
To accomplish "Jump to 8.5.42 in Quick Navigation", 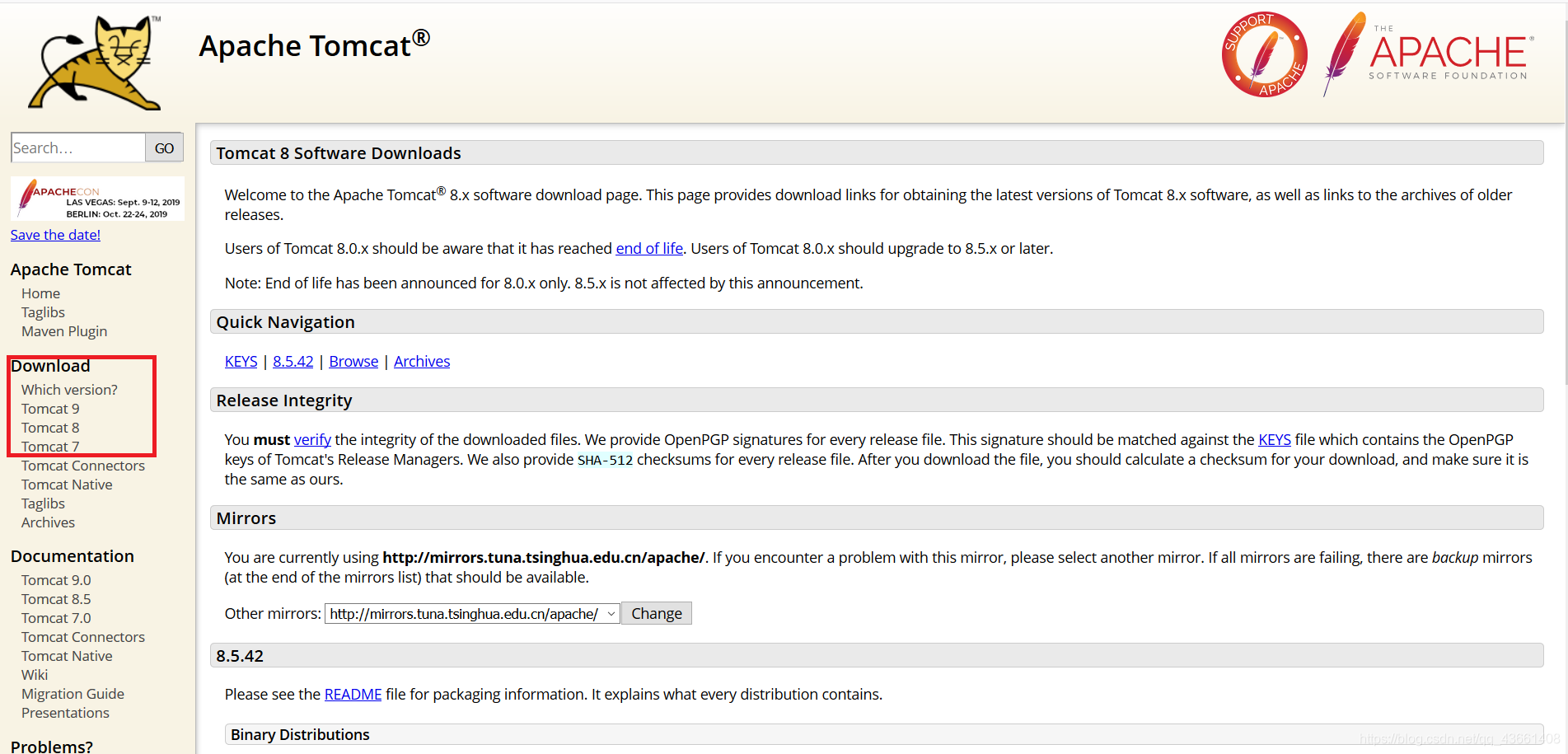I will click(x=293, y=361).
